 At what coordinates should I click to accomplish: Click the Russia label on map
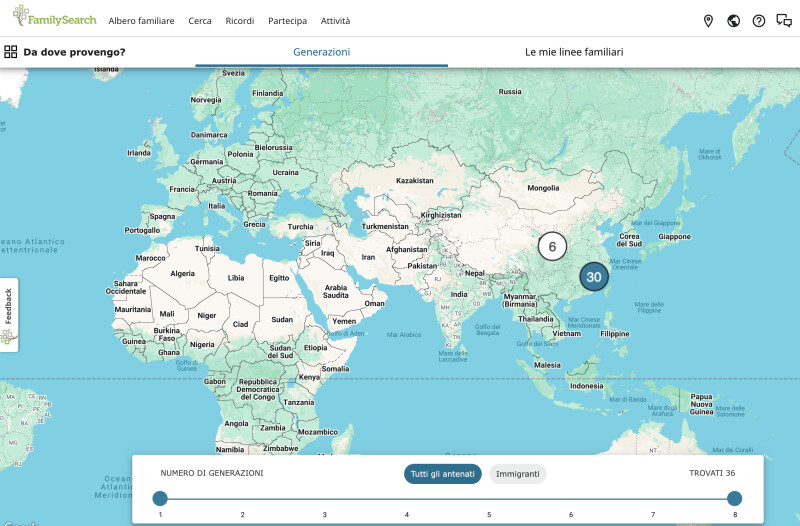(510, 91)
